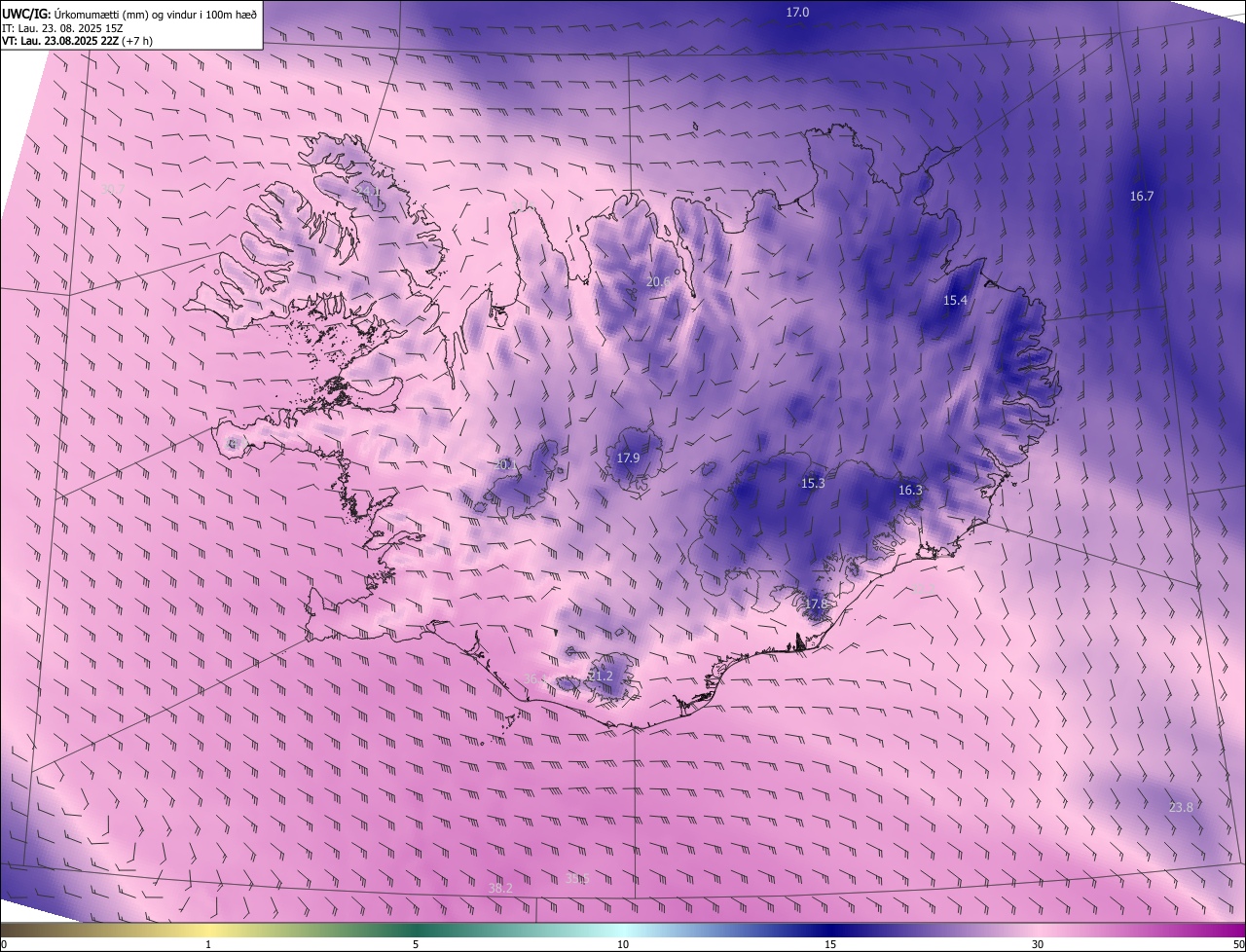1246x952 pixels.
Task: Click the 30.7 value label
Action: [x=112, y=187]
